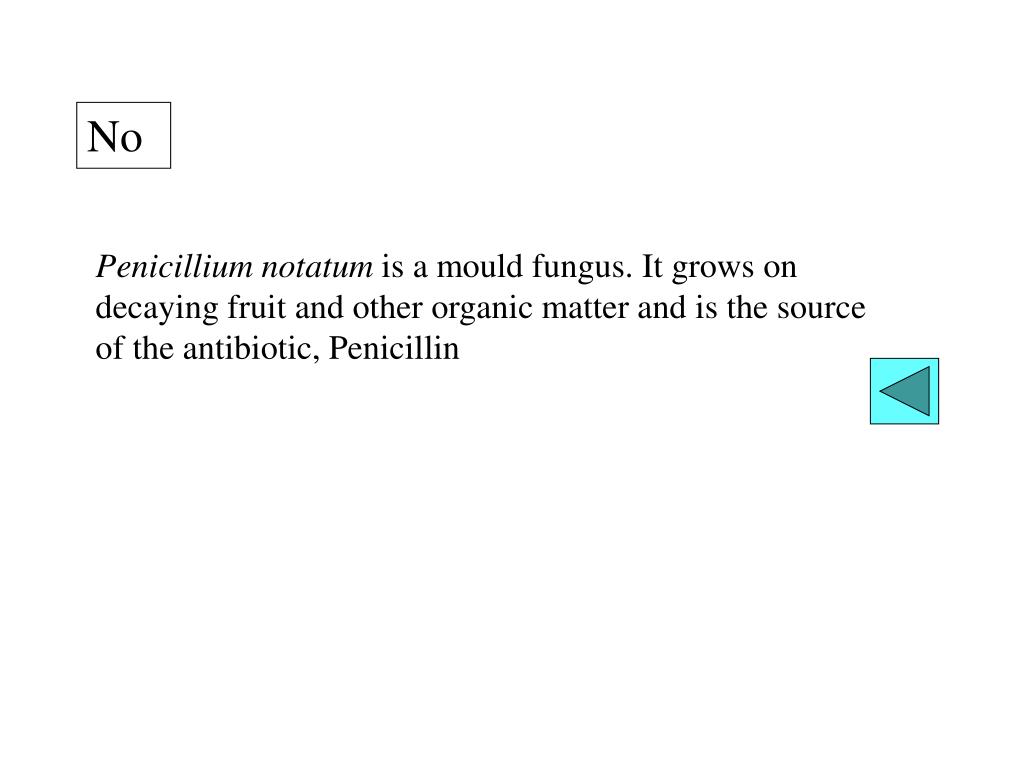Select the 'No' answer box
Image resolution: width=1024 pixels, height=768 pixels.
[x=123, y=135]
